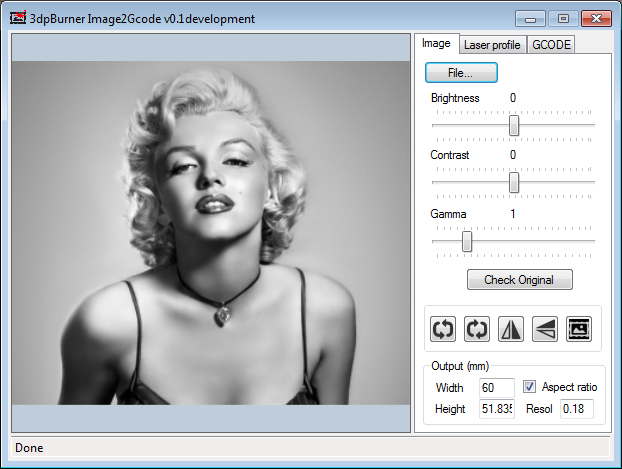Click the 3dpBurner app icon in title bar
Viewport: 622px width, 469px height.
[x=18, y=18]
